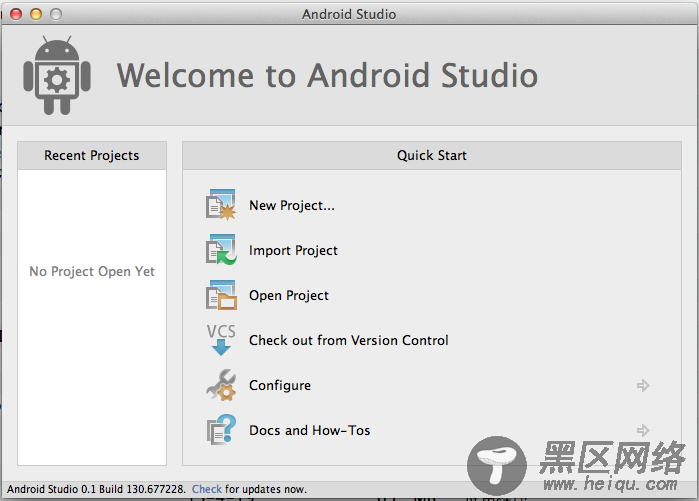Minimize the window with yellow button
This screenshot has height=501, width=699.
pos(36,14)
